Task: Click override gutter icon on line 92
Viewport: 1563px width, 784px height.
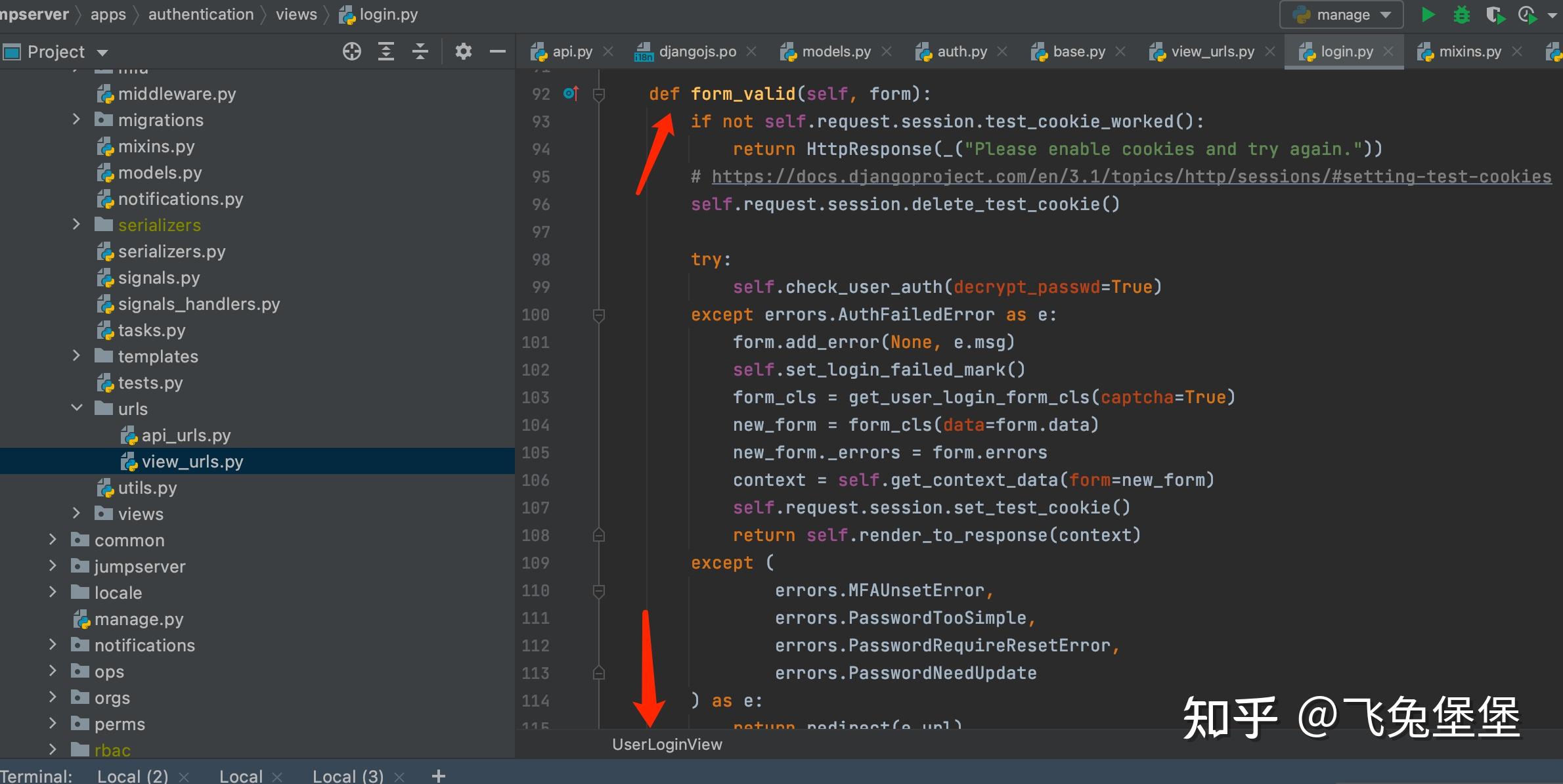Action: pyautogui.click(x=571, y=94)
